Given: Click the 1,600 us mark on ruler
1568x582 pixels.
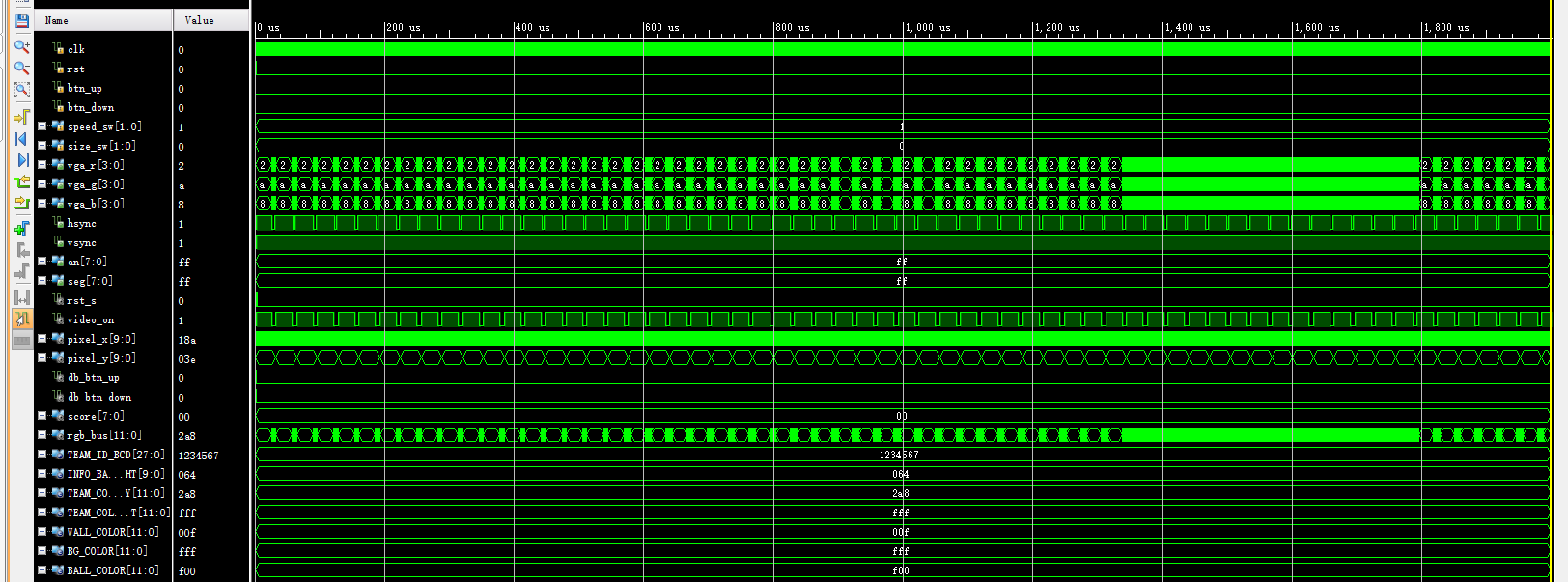Looking at the screenshot, I should pos(1317,28).
